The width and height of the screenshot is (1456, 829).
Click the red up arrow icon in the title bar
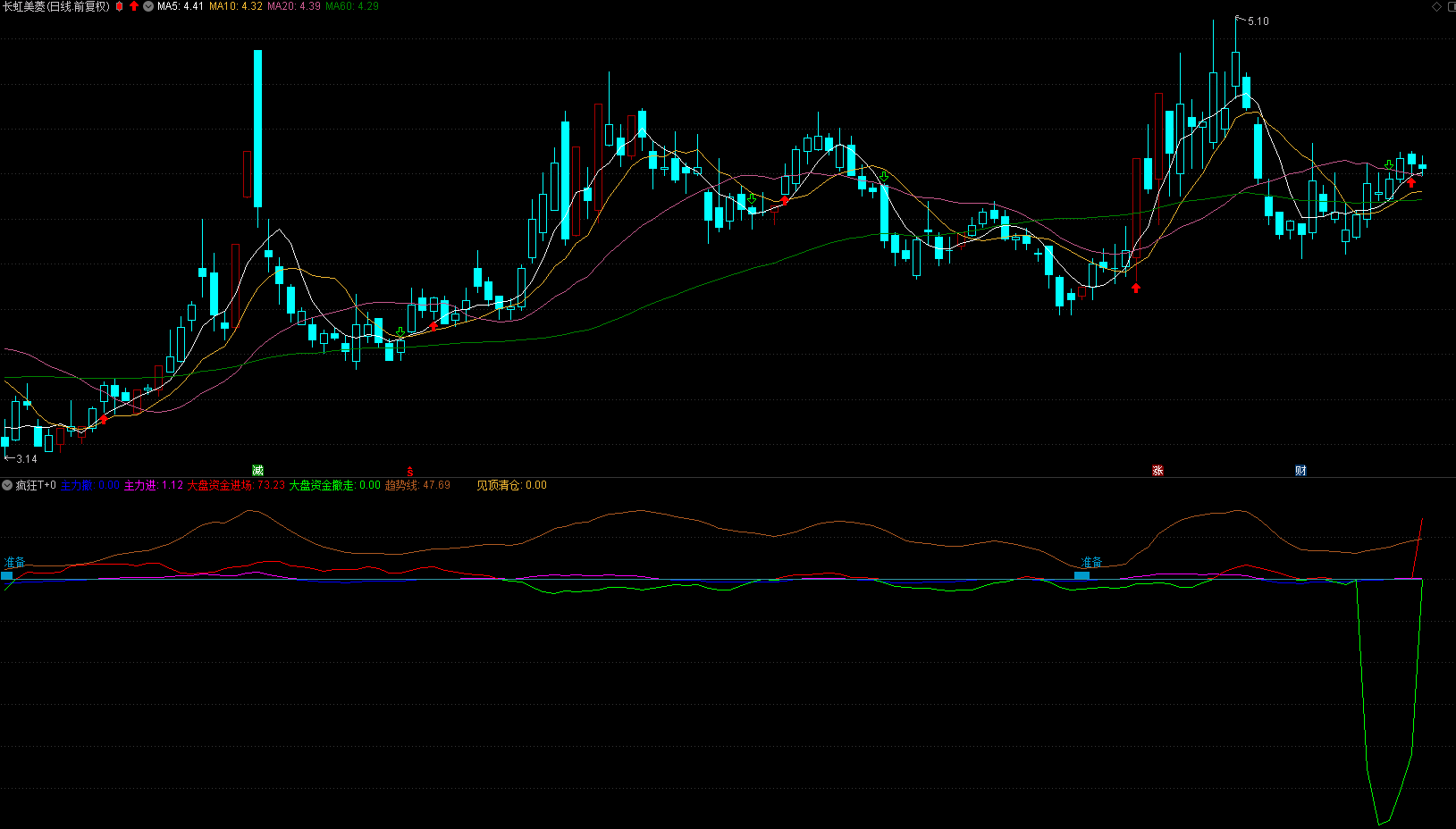(134, 6)
